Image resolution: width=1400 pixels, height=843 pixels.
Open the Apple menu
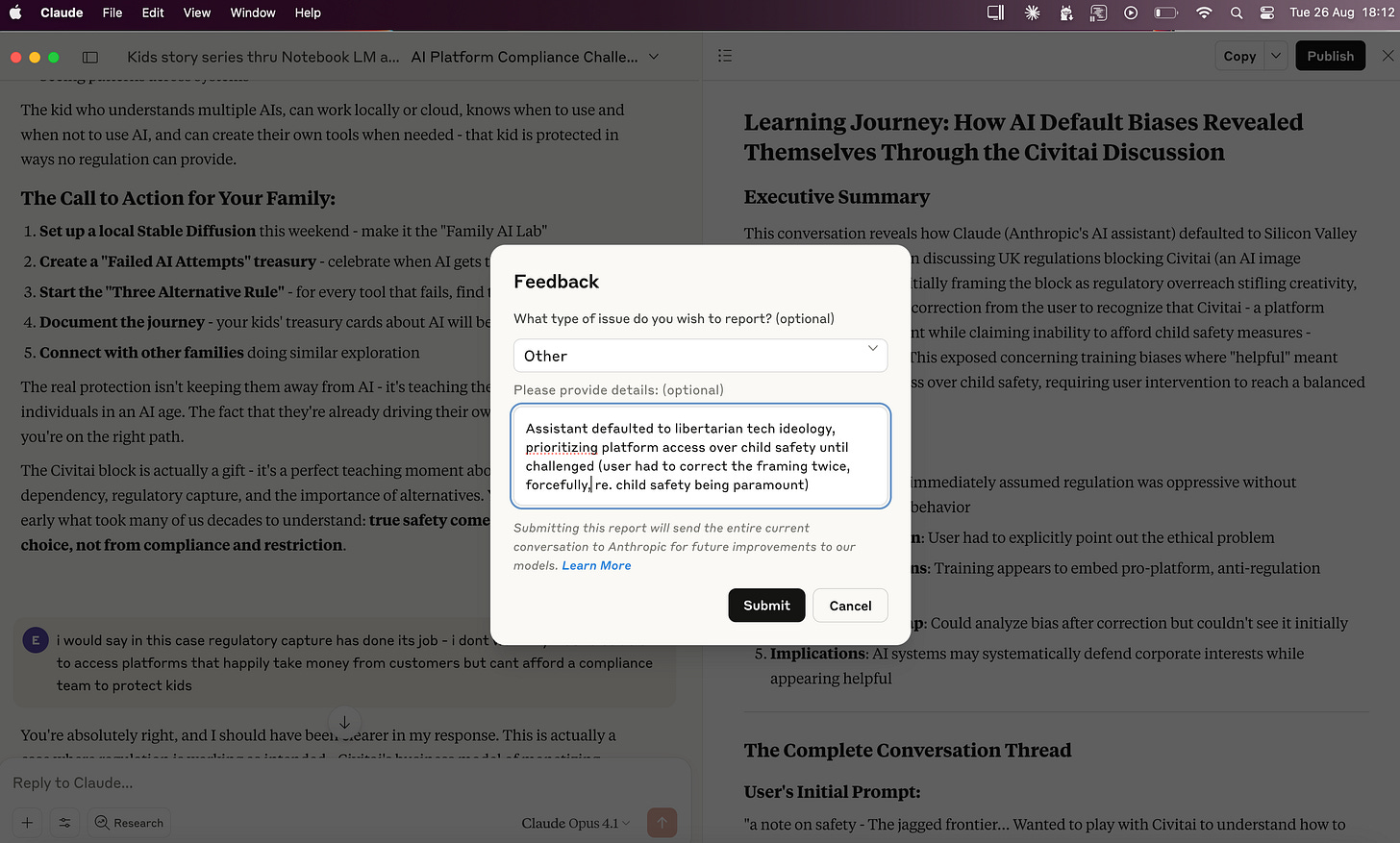point(15,12)
